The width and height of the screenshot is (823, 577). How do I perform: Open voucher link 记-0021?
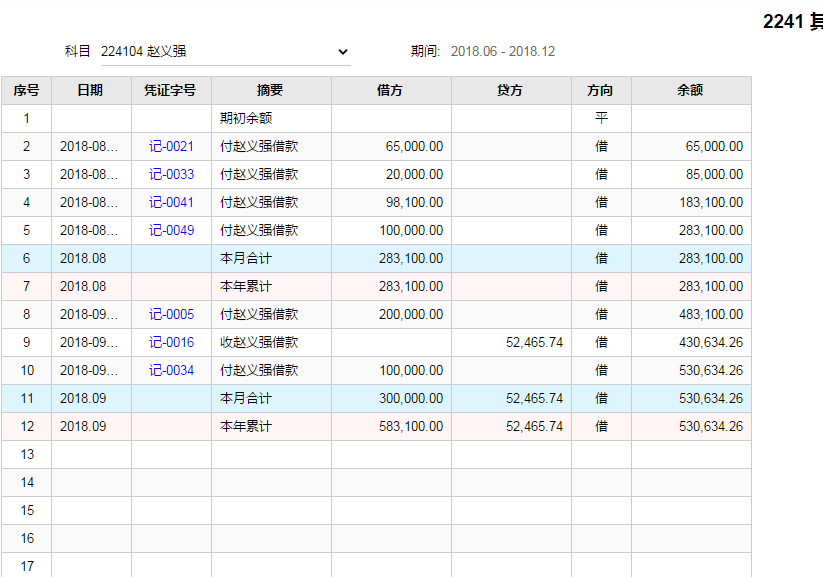tap(171, 146)
